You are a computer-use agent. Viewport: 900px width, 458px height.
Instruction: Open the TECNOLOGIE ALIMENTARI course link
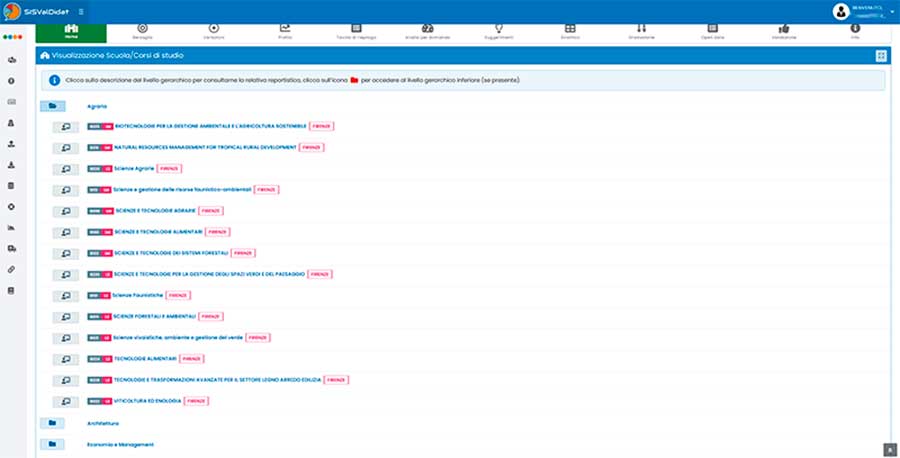click(x=146, y=358)
